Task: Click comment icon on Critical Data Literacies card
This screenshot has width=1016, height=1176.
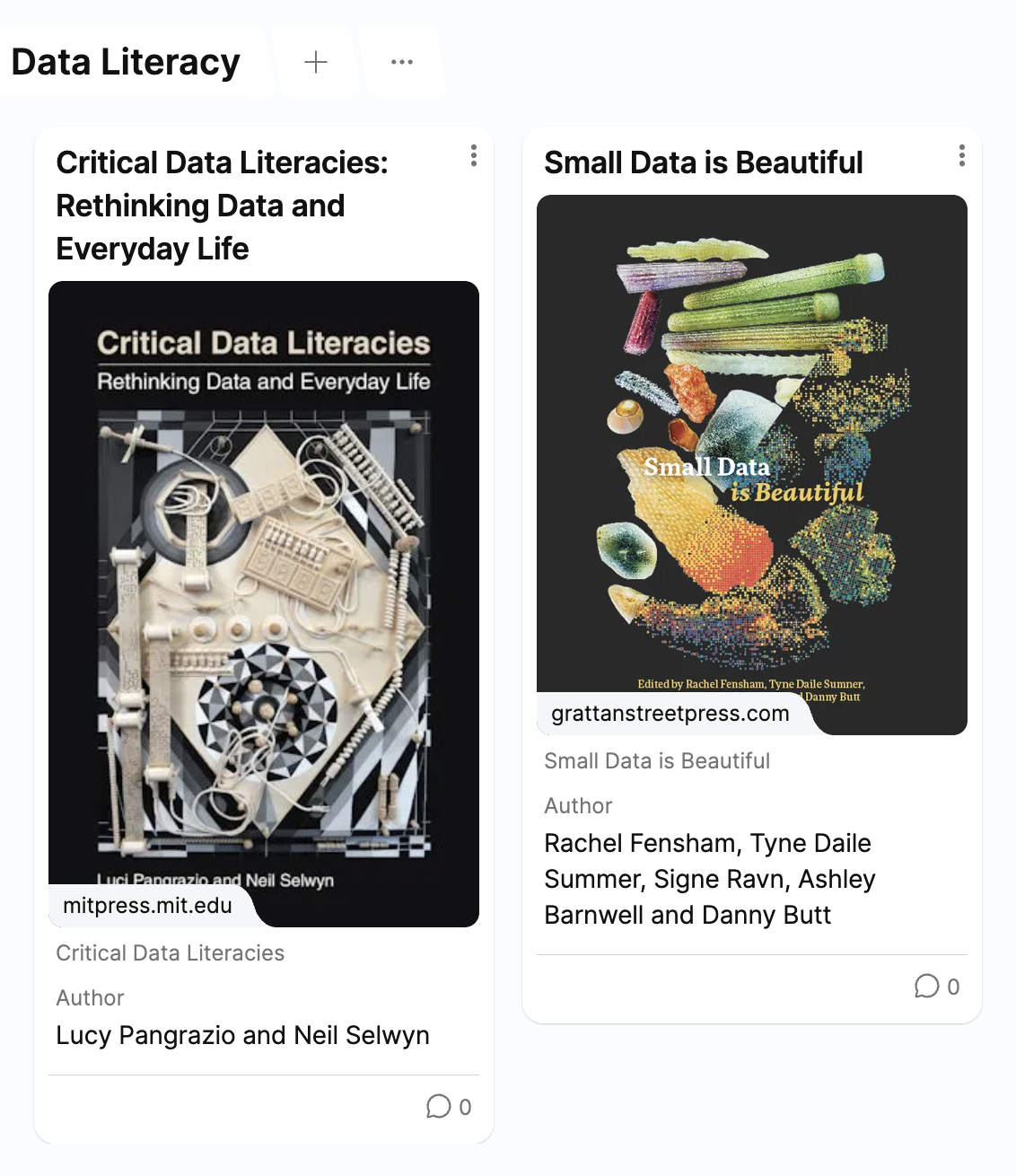Action: pyautogui.click(x=438, y=1106)
